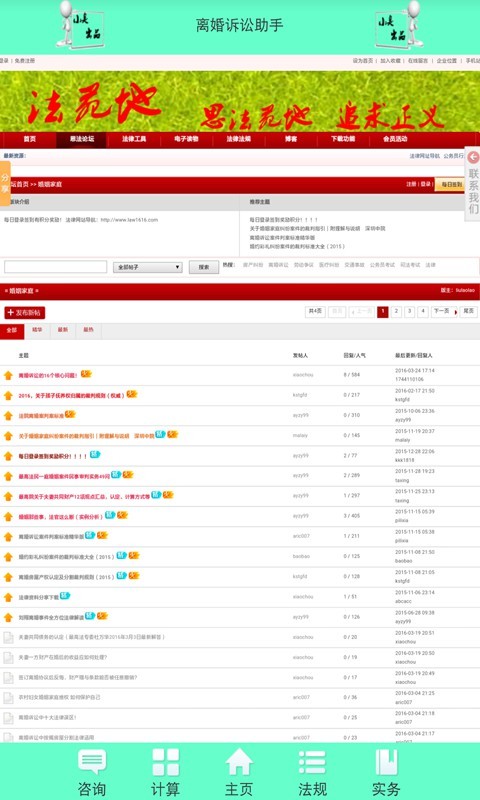Click the 下一页 next page button
The height and width of the screenshot is (800, 480).
pyautogui.click(x=444, y=312)
